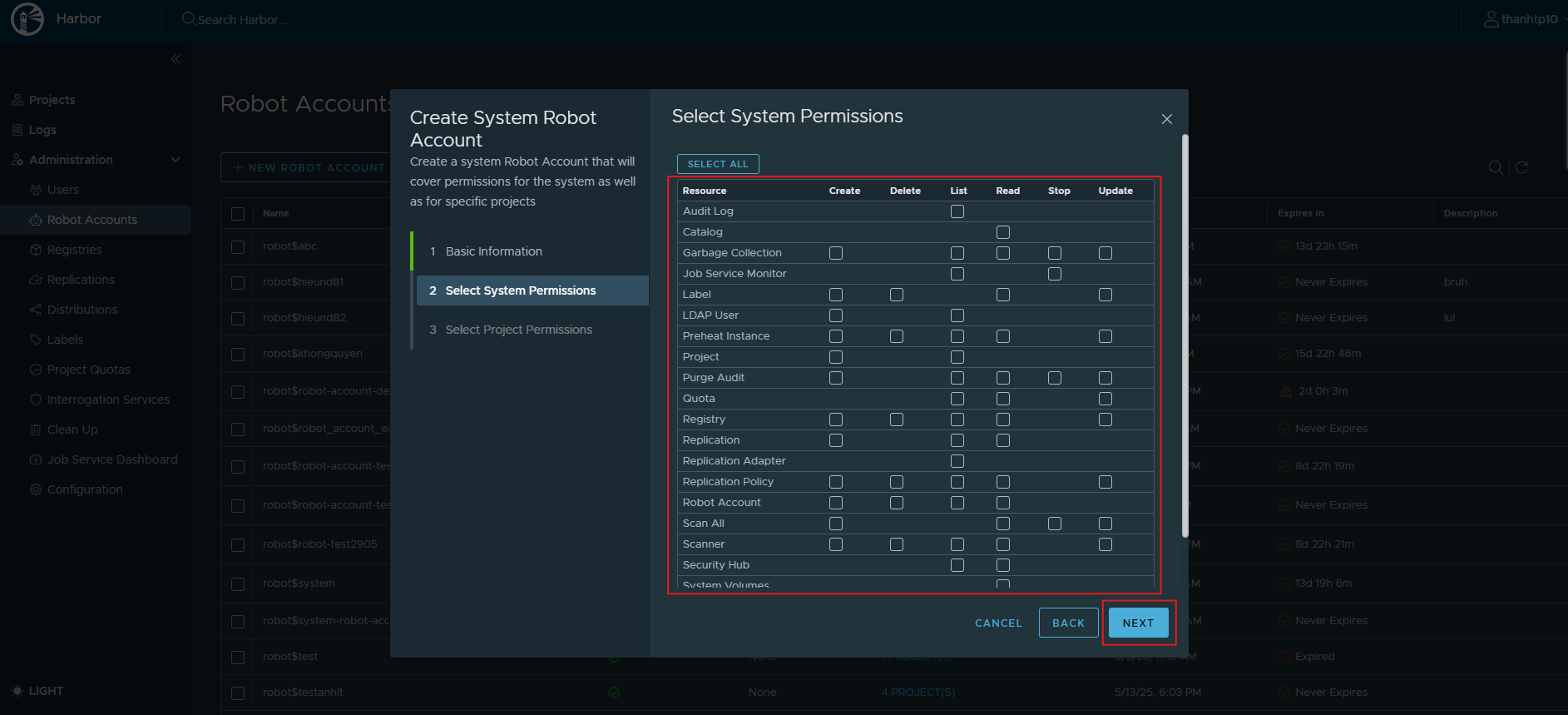1568x715 pixels.
Task: Collapse the Administration menu chevron
Action: pyautogui.click(x=176, y=160)
